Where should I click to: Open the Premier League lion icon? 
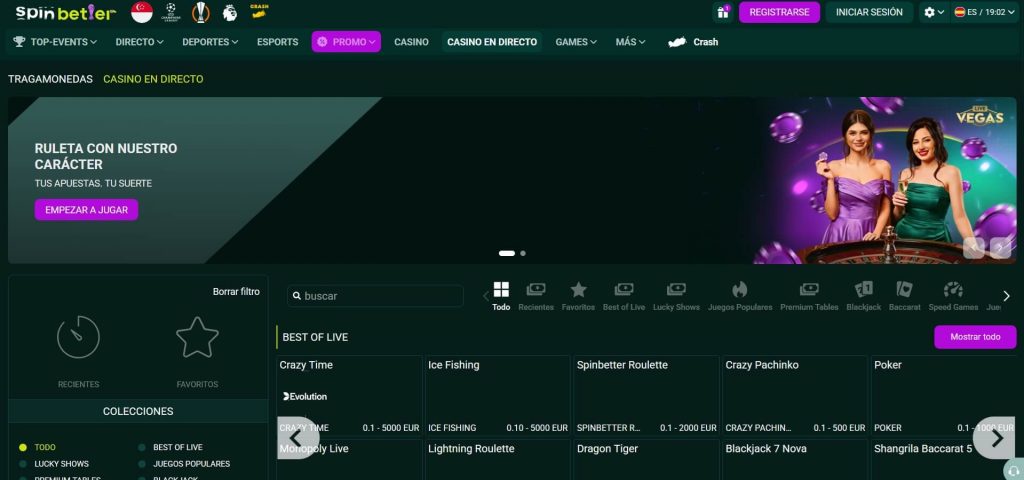[x=230, y=12]
